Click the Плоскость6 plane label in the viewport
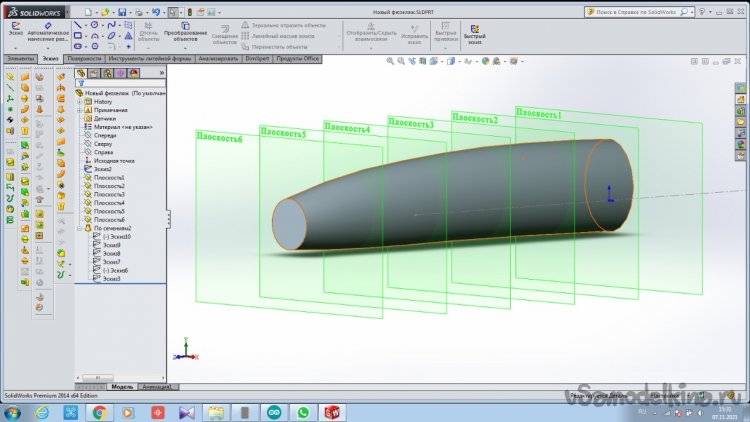This screenshot has width=750, height=422. 219,138
